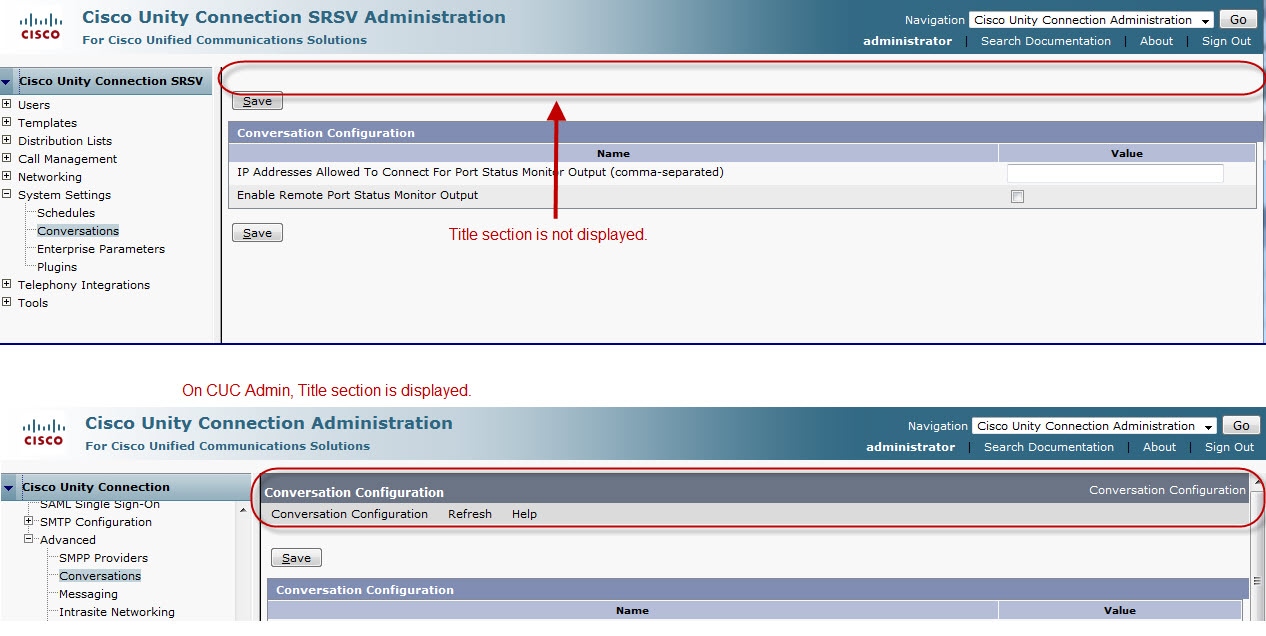
Task: Open the Refresh menu item
Action: coord(470,514)
